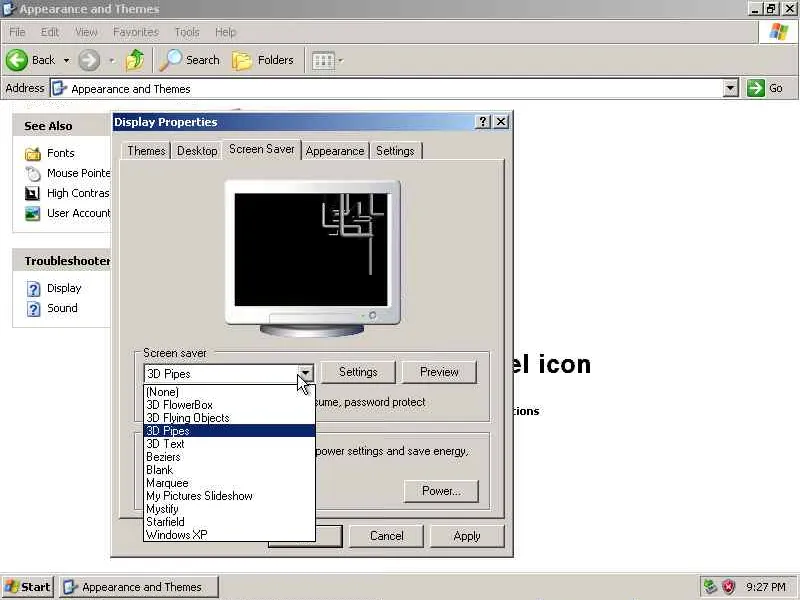800x600 pixels.
Task: Open the Views dropdown arrow
Action: (x=340, y=61)
